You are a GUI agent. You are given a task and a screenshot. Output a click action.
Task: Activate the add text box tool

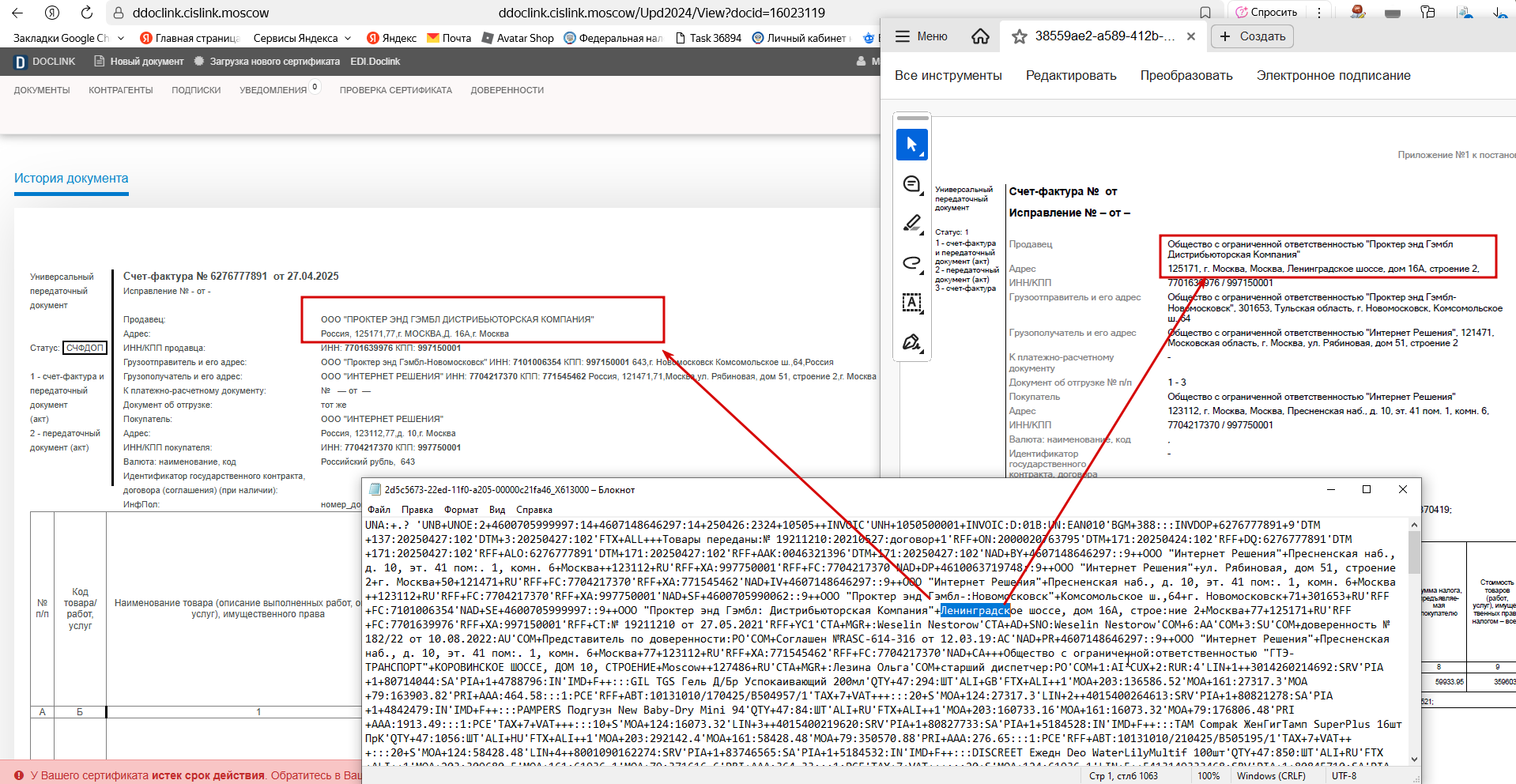point(911,302)
